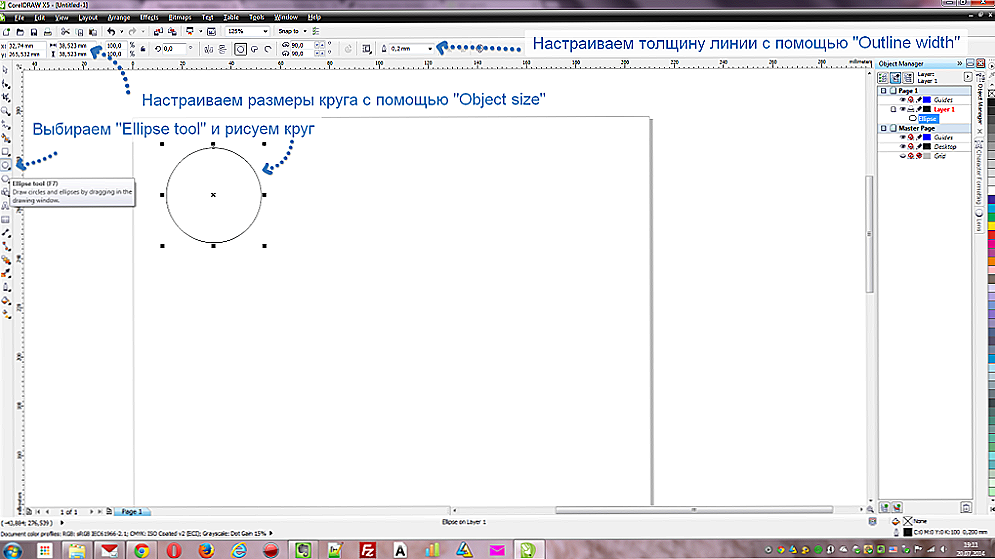Open the Arrange menu
Viewport: 995px width, 559px height.
(118, 17)
